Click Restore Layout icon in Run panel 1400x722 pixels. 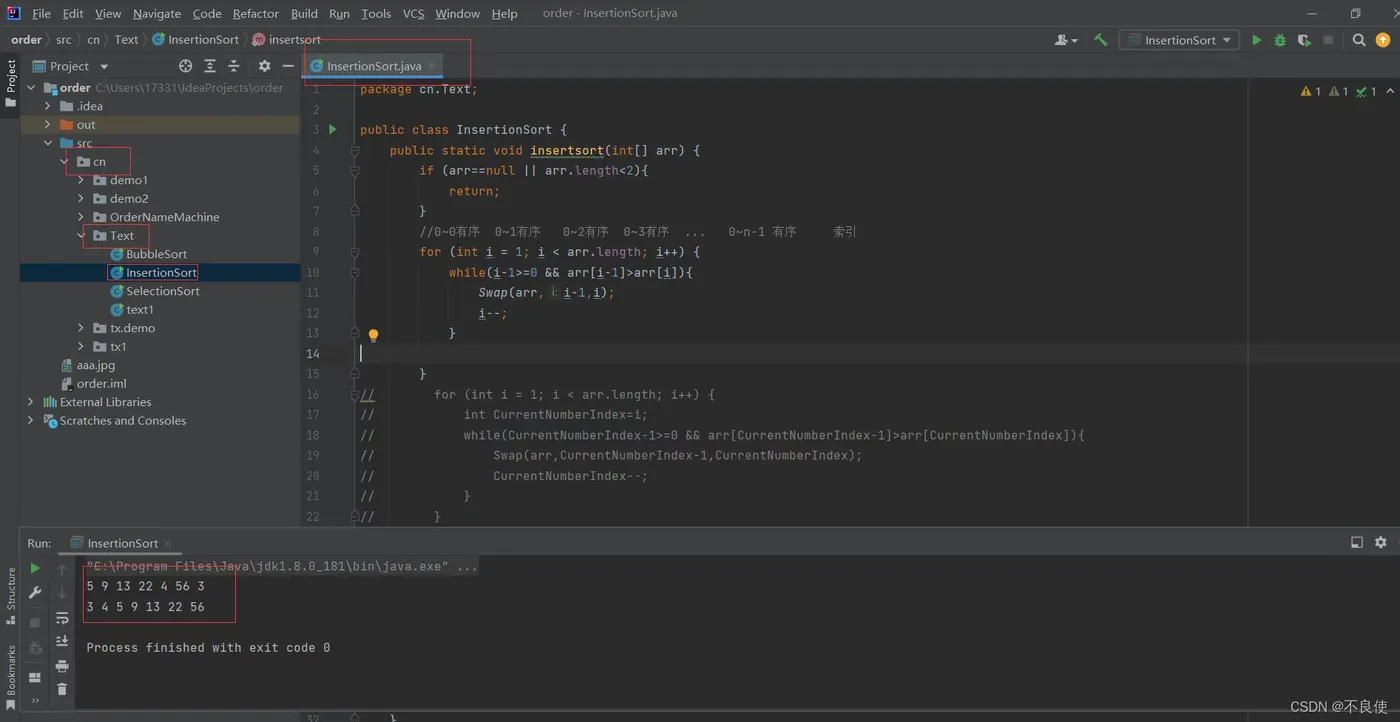[35, 678]
